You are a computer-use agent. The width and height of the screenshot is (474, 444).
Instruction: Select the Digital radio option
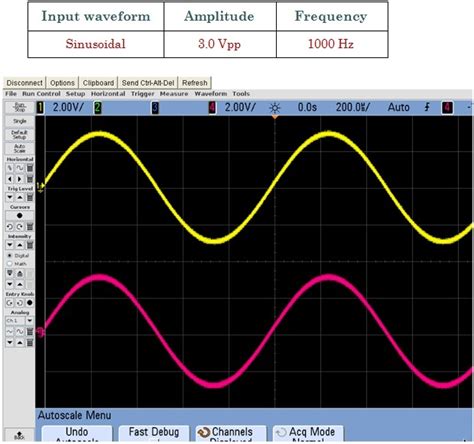point(10,255)
